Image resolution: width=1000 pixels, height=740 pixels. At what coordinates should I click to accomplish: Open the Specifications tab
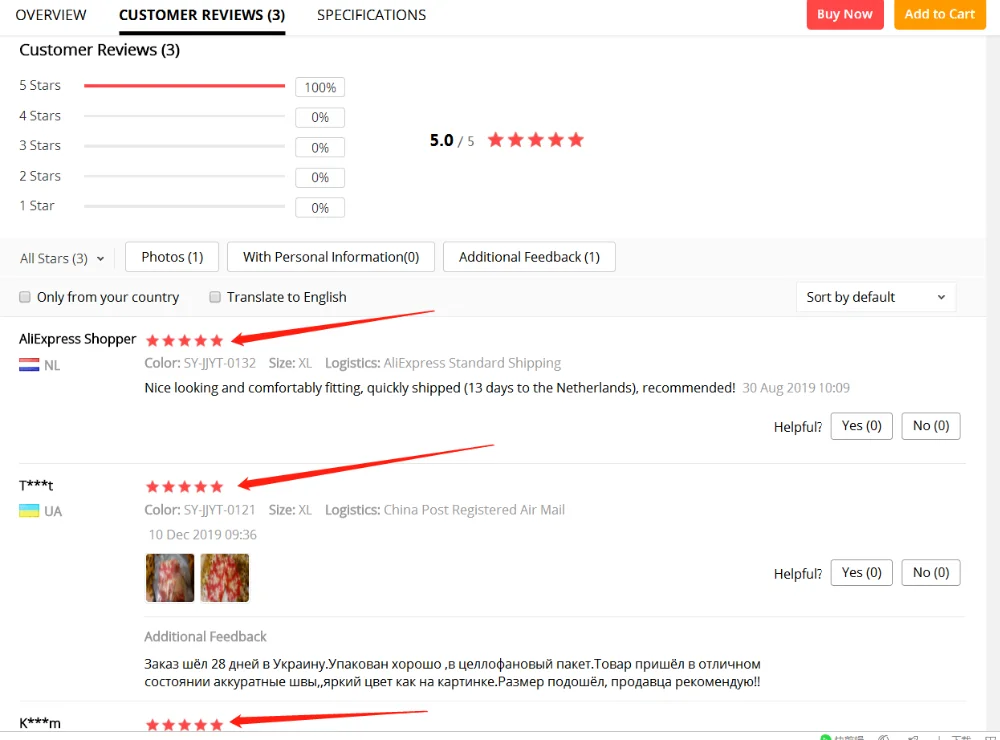[x=371, y=15]
